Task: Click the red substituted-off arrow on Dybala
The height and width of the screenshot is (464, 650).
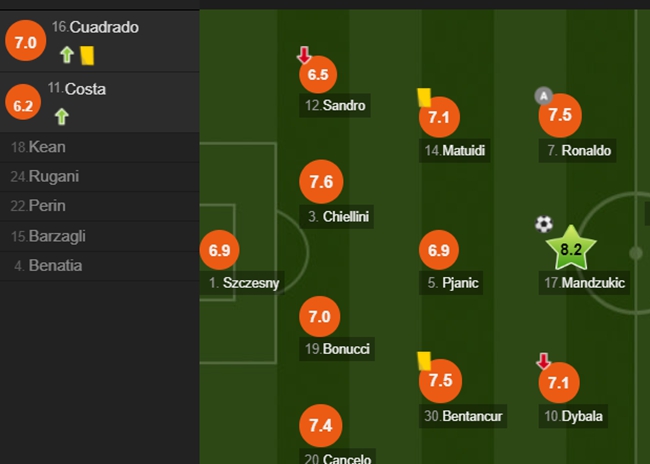Action: [x=543, y=361]
